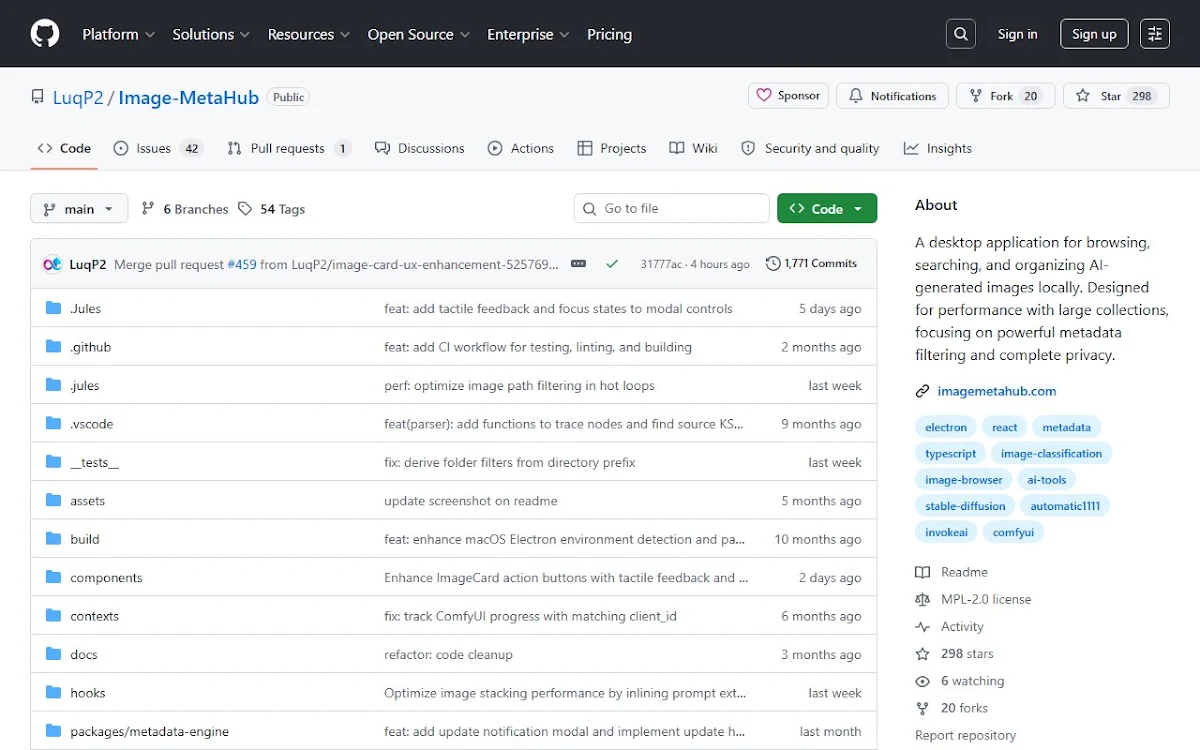Open the main branch selector dropdown
The width and height of the screenshot is (1200, 750).
click(79, 209)
